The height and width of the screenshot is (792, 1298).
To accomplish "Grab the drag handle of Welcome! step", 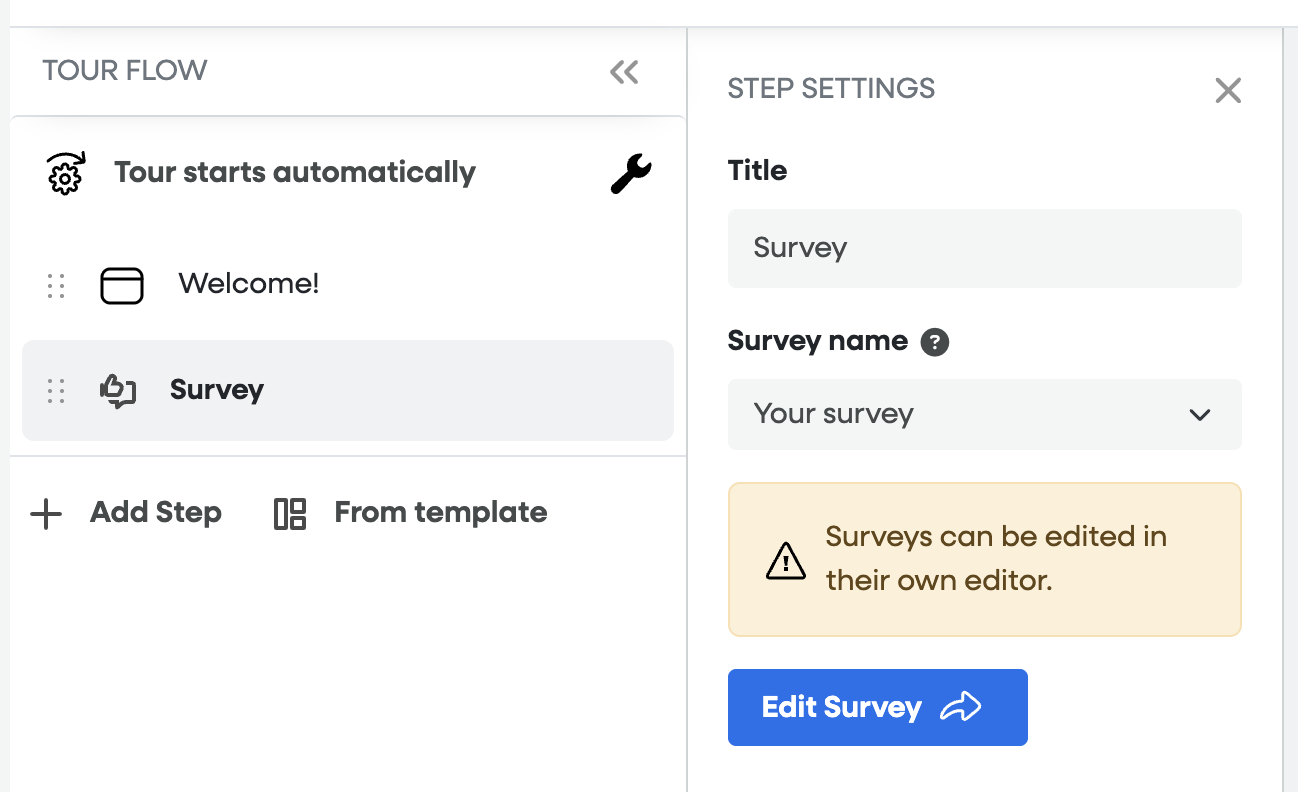I will click(x=56, y=286).
